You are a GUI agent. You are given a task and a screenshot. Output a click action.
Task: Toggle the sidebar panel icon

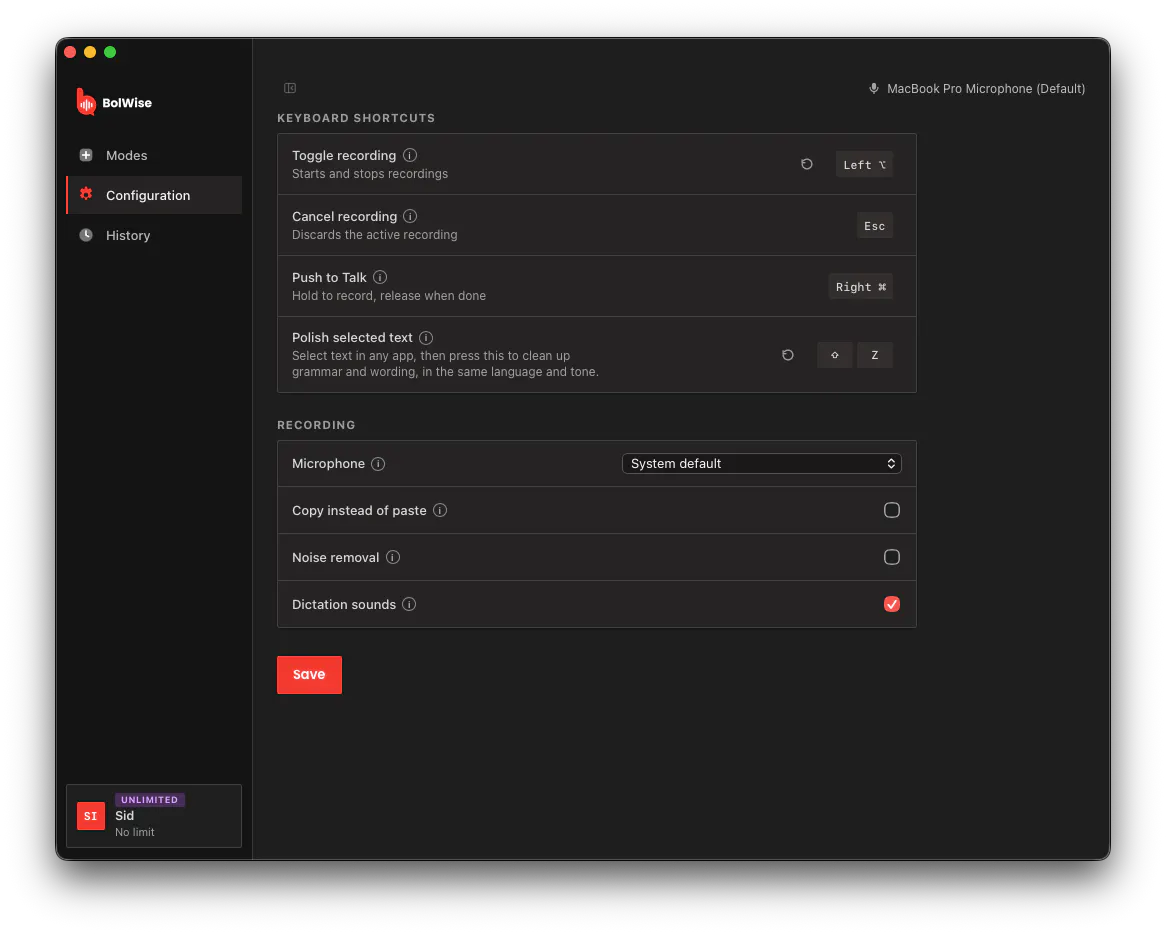pos(290,88)
